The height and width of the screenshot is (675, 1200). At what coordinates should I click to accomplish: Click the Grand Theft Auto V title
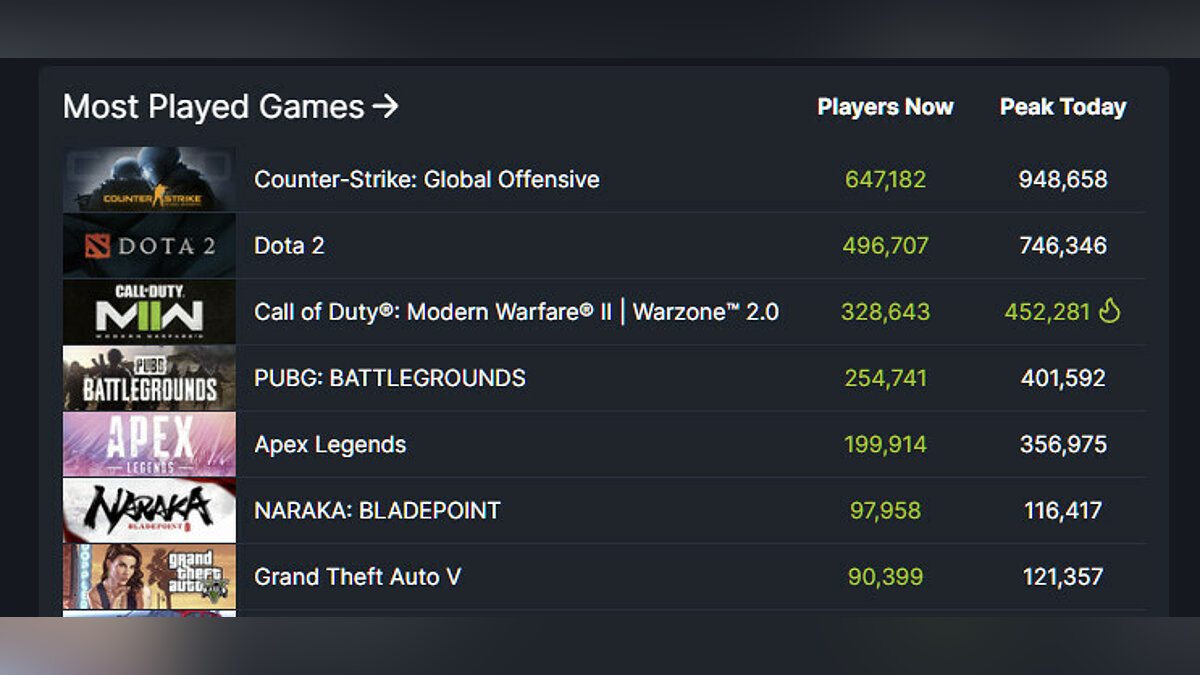(358, 577)
